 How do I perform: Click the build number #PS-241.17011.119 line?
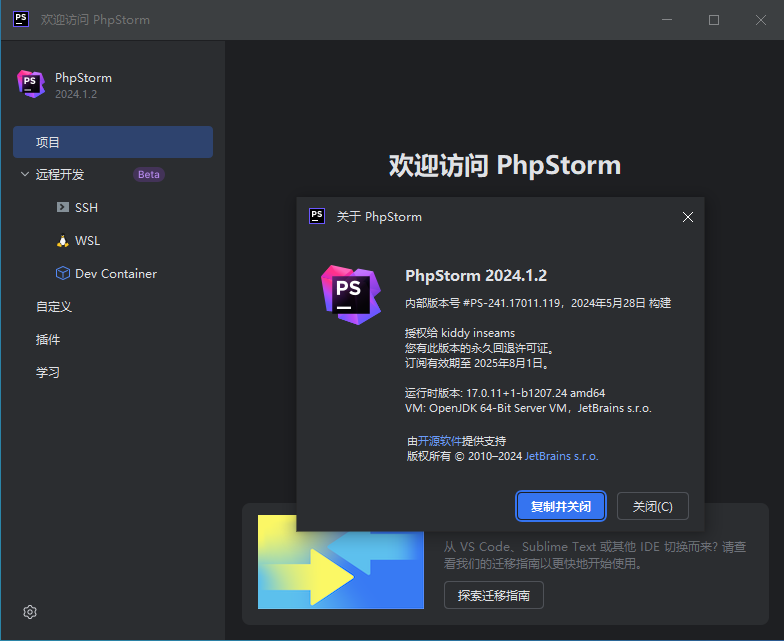pos(538,303)
